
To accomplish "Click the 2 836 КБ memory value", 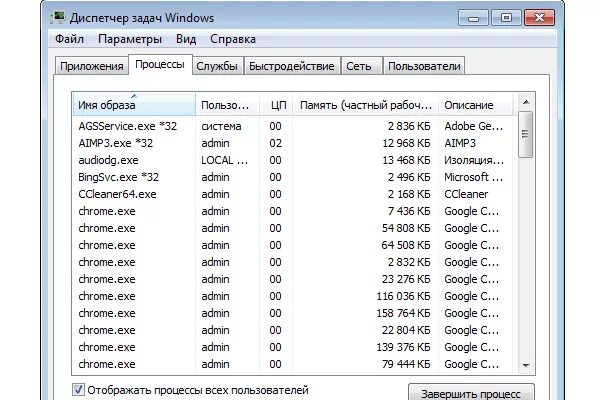I will (x=409, y=126).
